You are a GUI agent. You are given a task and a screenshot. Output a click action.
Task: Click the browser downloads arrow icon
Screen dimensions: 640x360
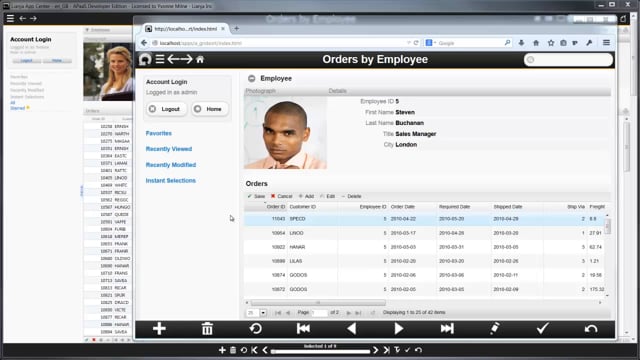point(521,43)
